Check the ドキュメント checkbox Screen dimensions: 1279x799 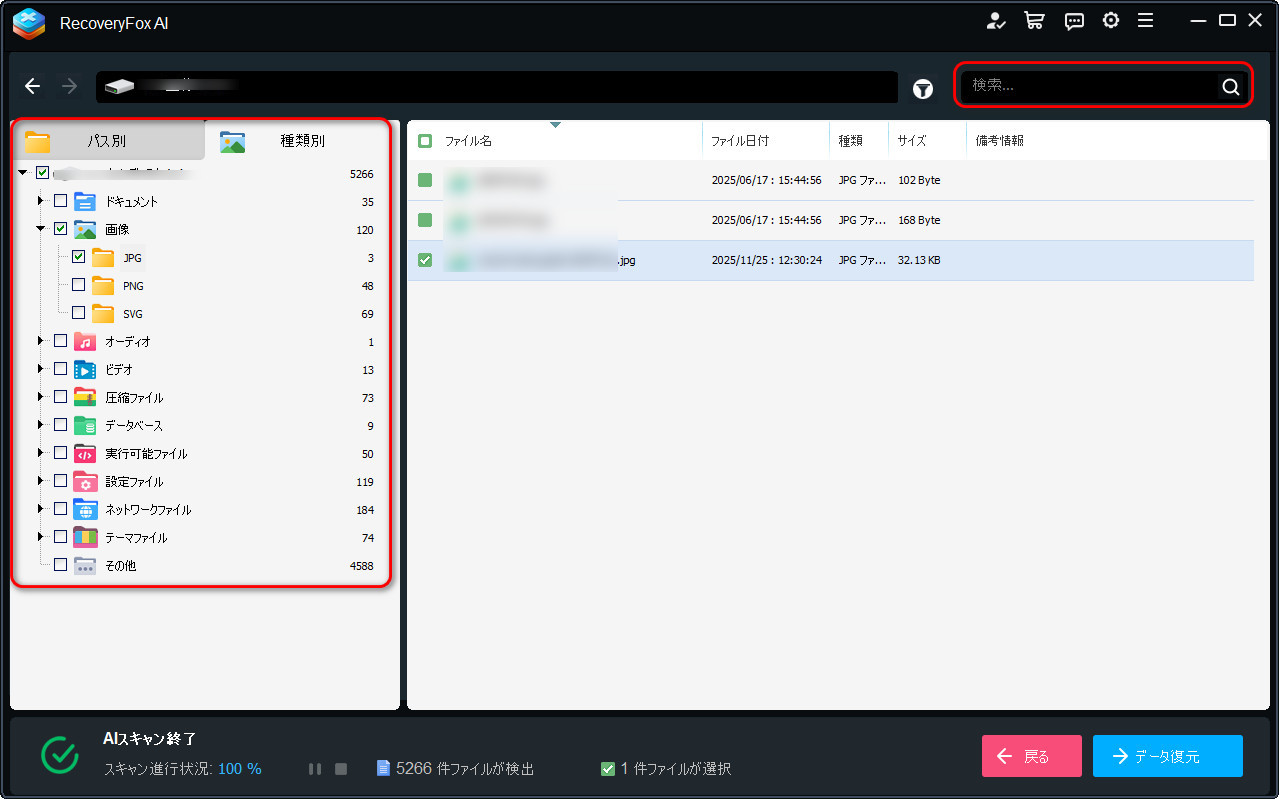[60, 201]
